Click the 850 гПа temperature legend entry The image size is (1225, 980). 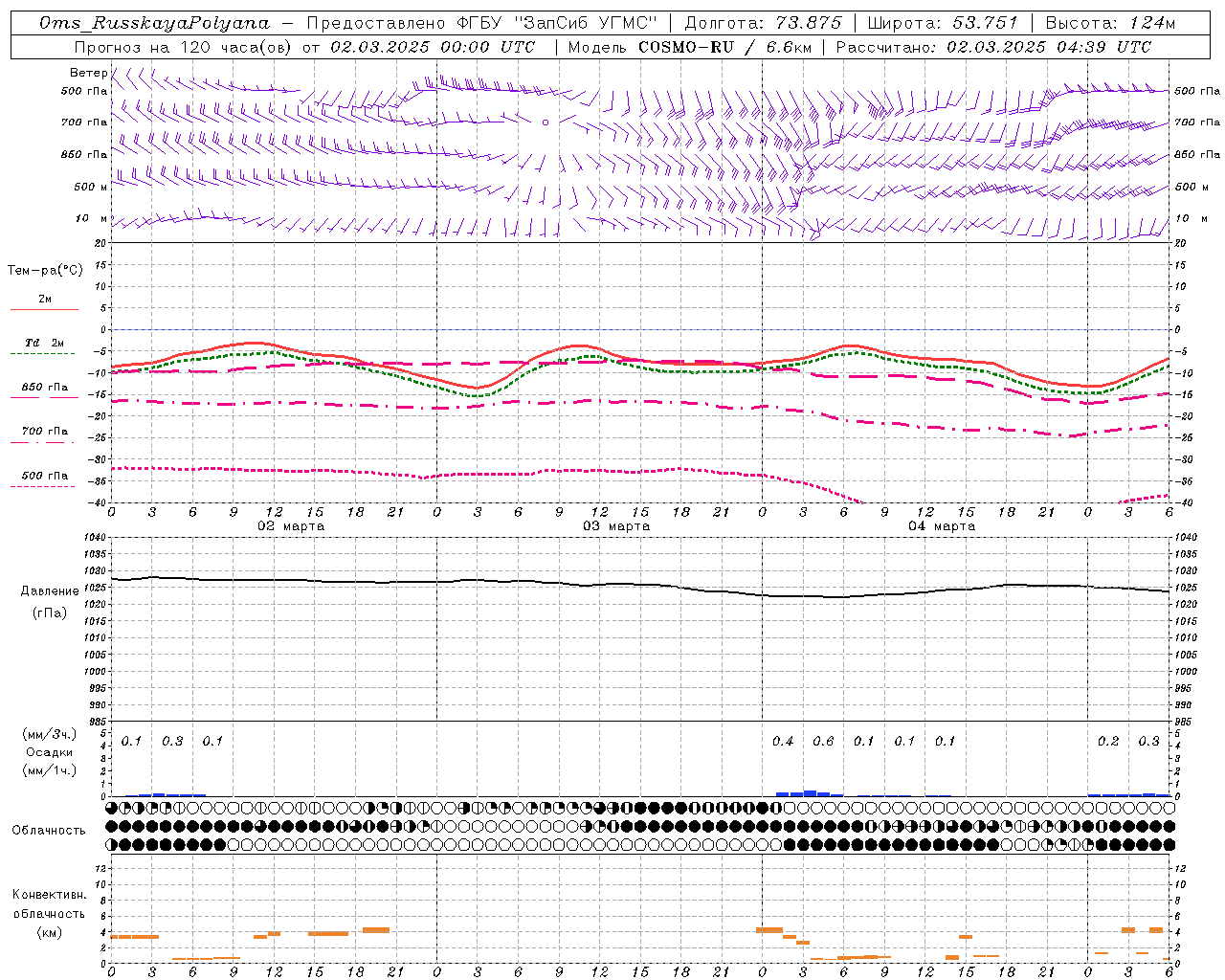point(45,388)
